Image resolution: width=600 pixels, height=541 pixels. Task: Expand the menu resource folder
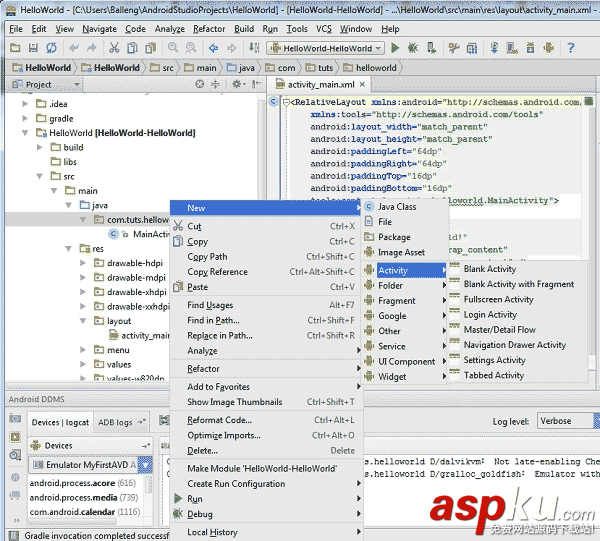(83, 350)
